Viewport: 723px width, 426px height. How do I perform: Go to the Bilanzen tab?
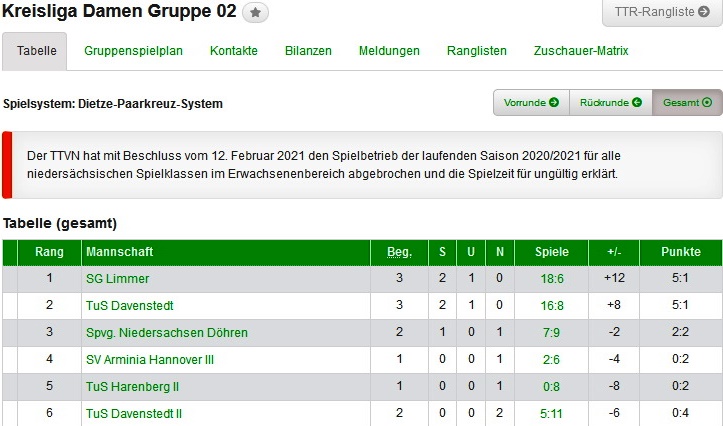[308, 51]
